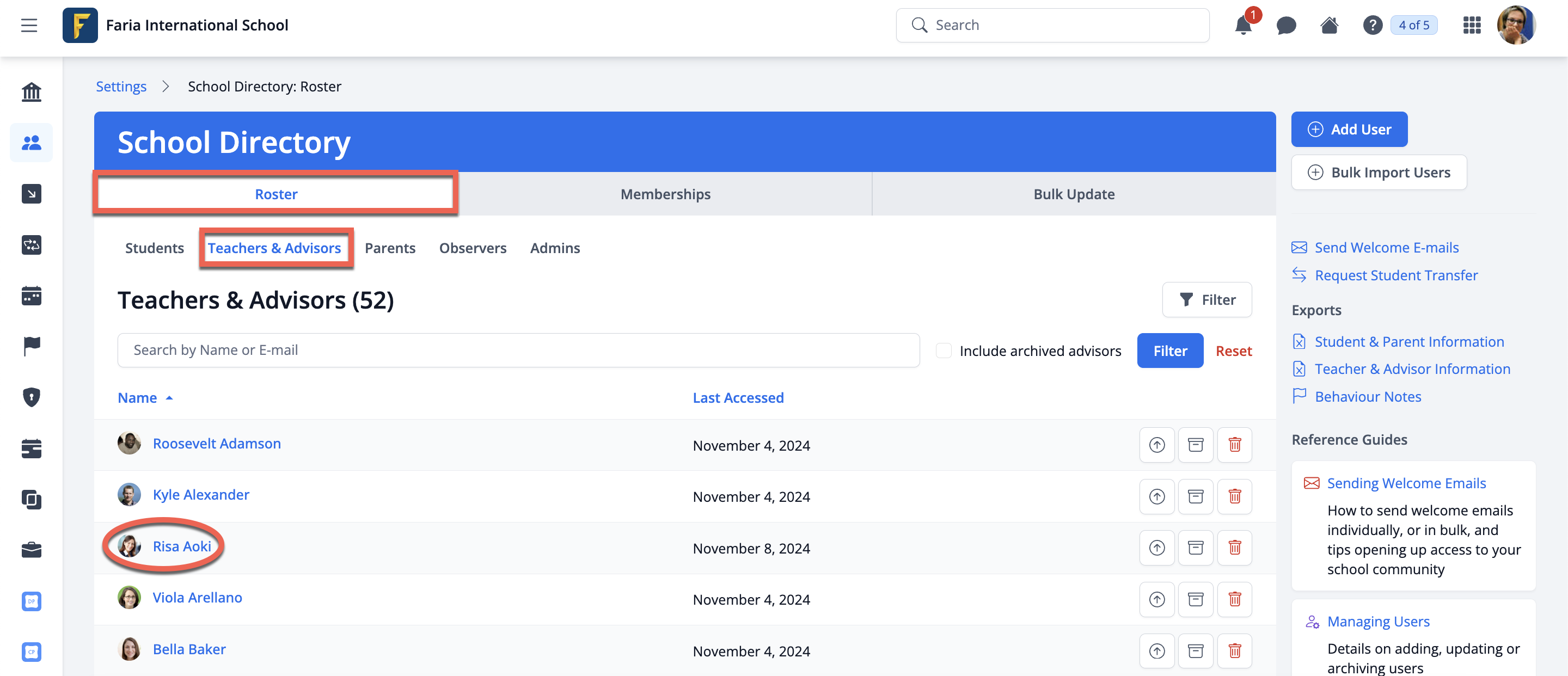The height and width of the screenshot is (676, 1568).
Task: Click the red Reset link
Action: [x=1233, y=351]
